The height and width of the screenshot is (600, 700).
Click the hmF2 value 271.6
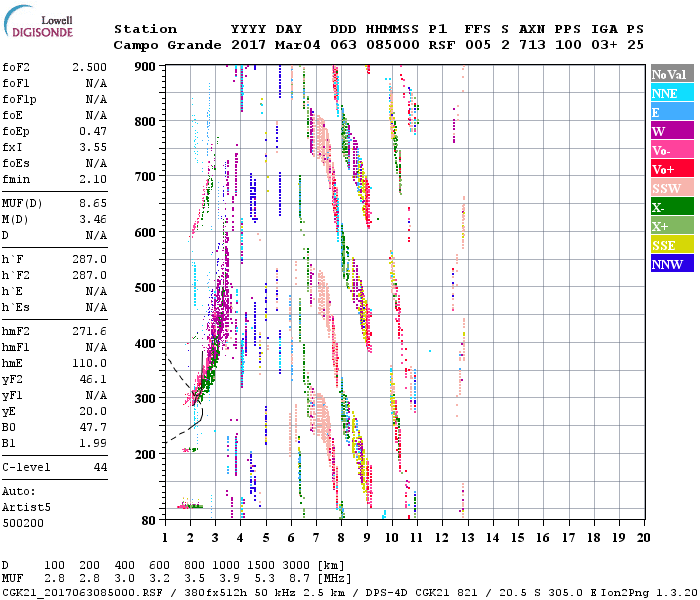[x=89, y=332]
